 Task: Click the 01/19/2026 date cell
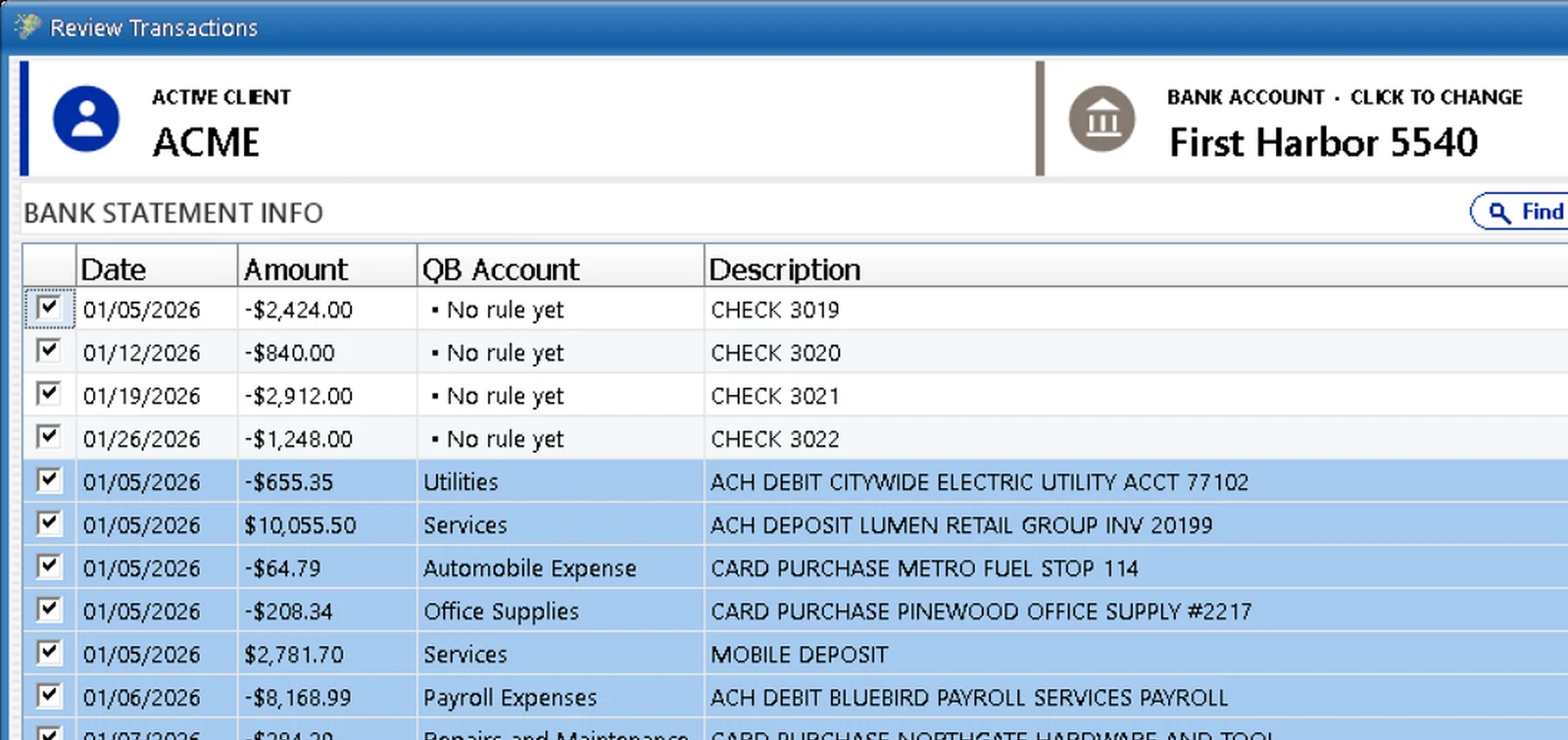coord(157,396)
